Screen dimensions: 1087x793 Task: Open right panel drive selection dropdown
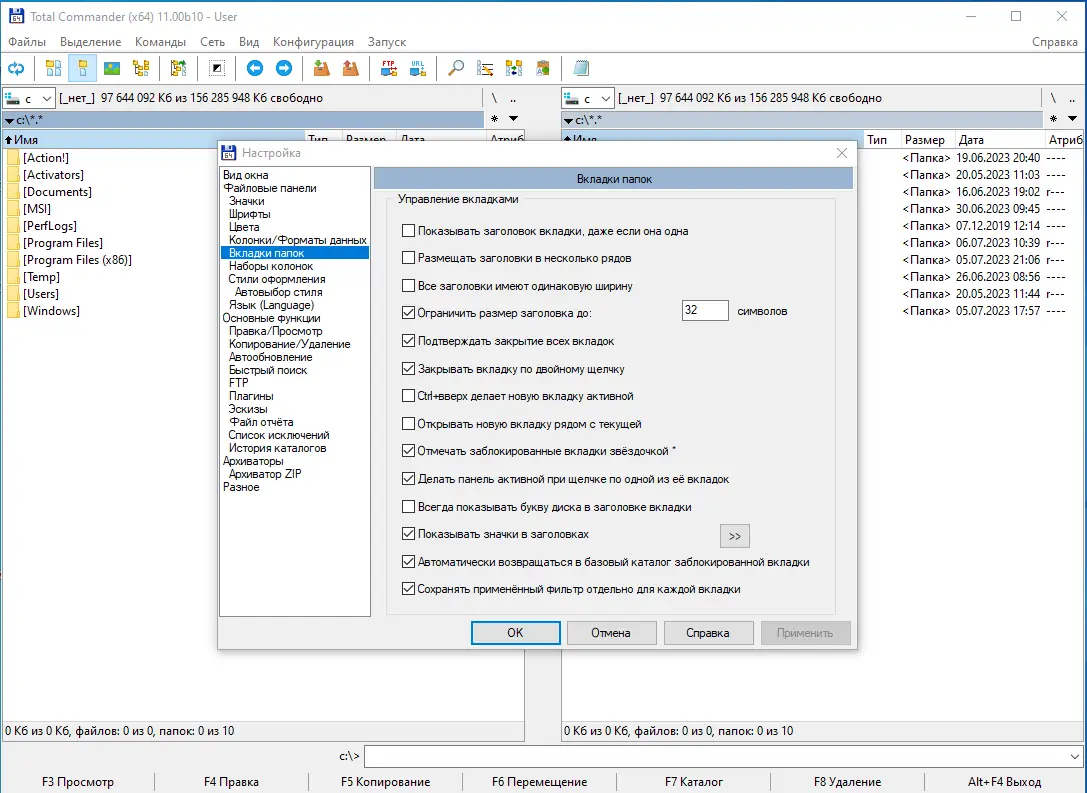coord(587,98)
